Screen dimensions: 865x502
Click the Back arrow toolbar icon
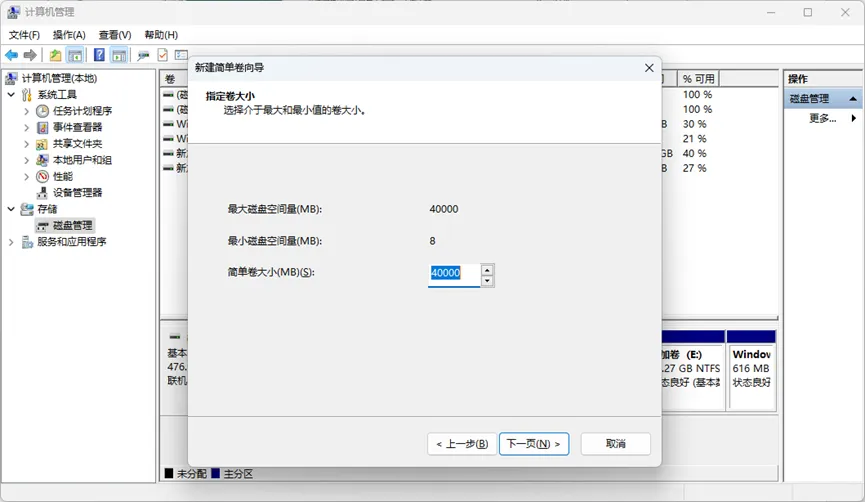pyautogui.click(x=11, y=55)
